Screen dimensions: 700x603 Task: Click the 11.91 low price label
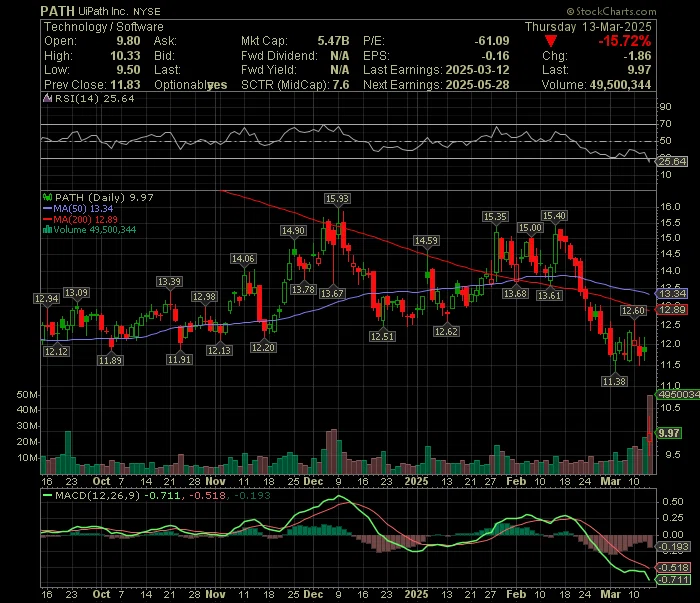coord(179,359)
